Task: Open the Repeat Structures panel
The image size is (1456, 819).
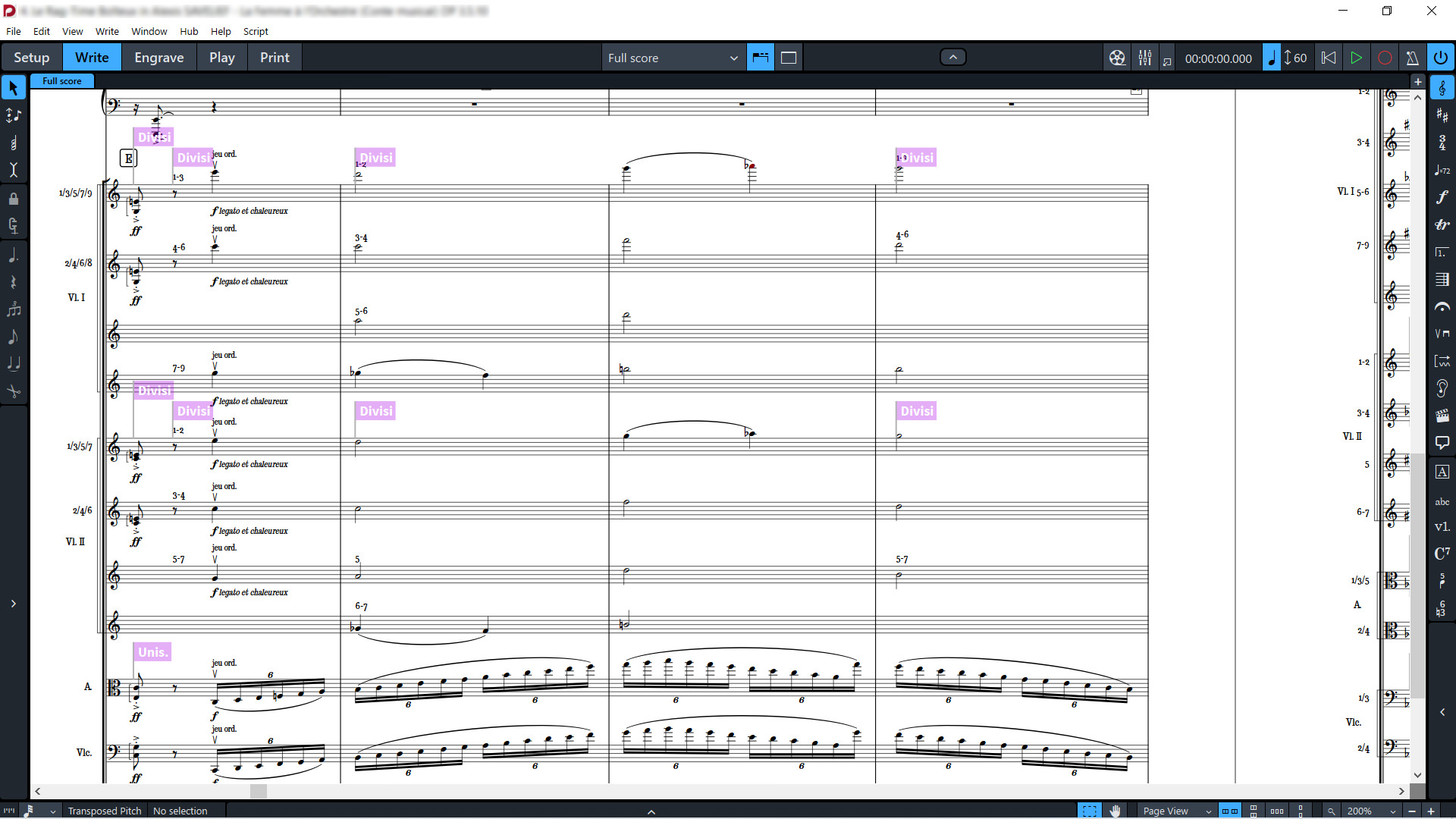Action: pyautogui.click(x=1442, y=252)
